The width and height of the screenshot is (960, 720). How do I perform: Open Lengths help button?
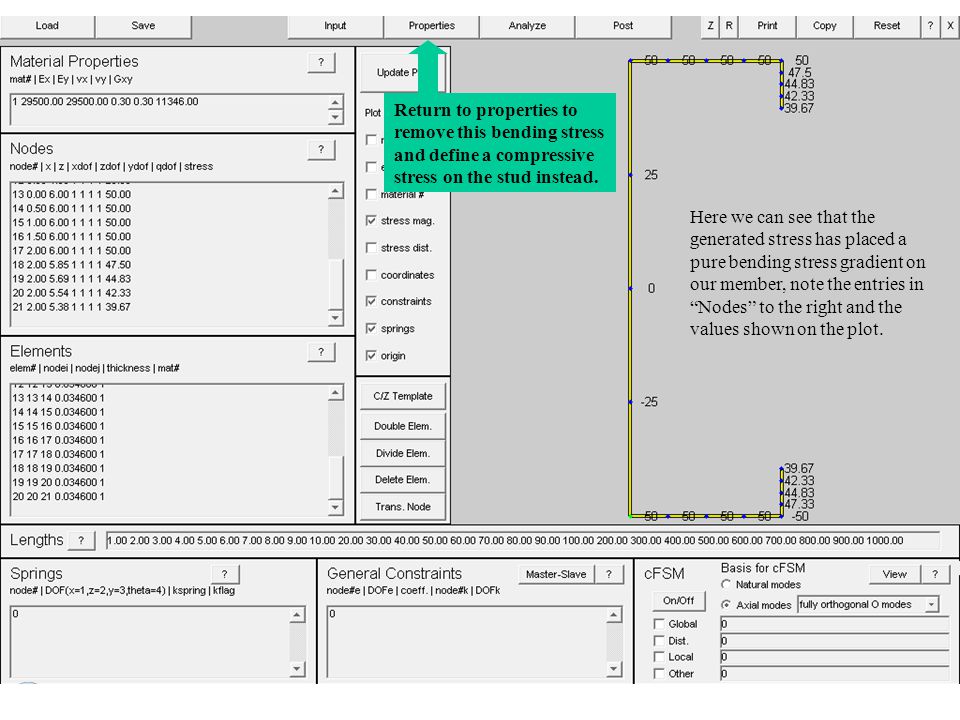click(x=81, y=540)
